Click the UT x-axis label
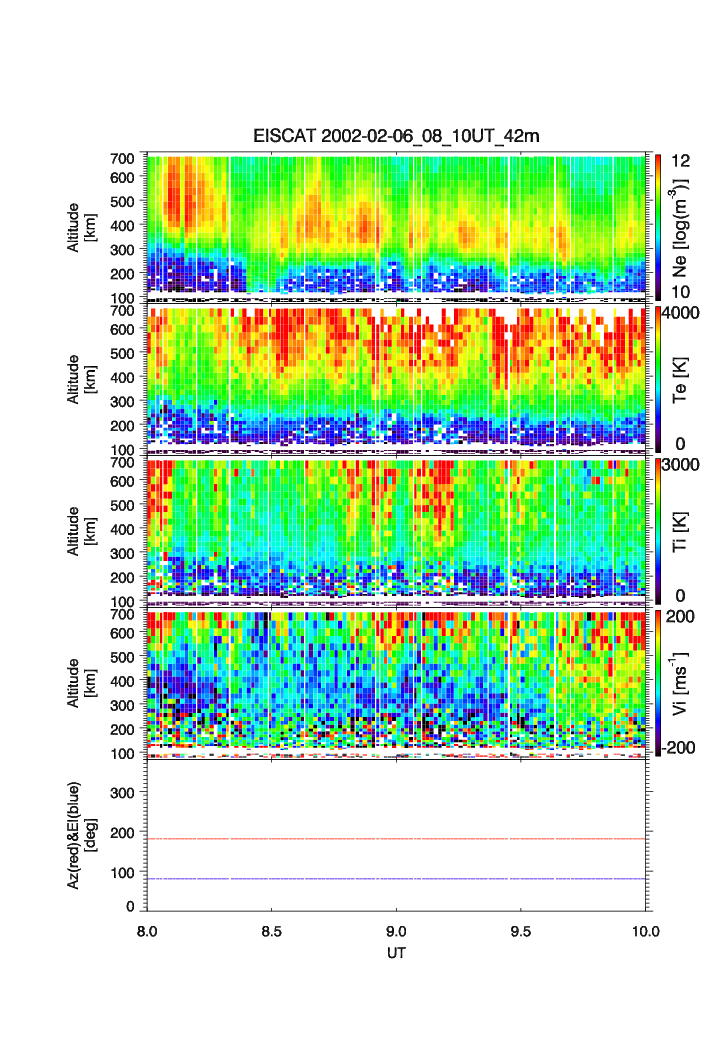The width and height of the screenshot is (708, 1063). click(396, 953)
